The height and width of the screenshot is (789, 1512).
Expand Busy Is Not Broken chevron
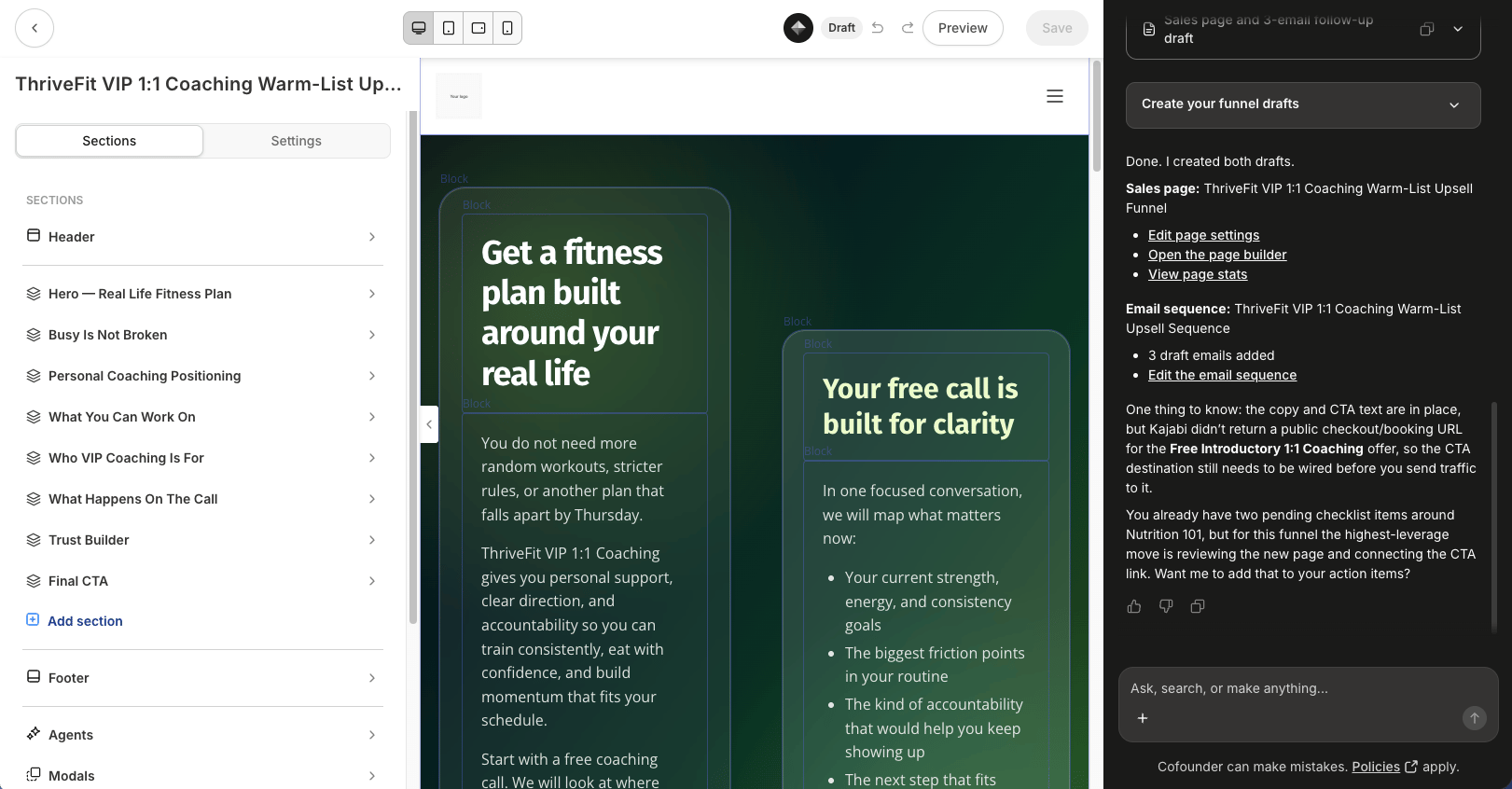[372, 335]
